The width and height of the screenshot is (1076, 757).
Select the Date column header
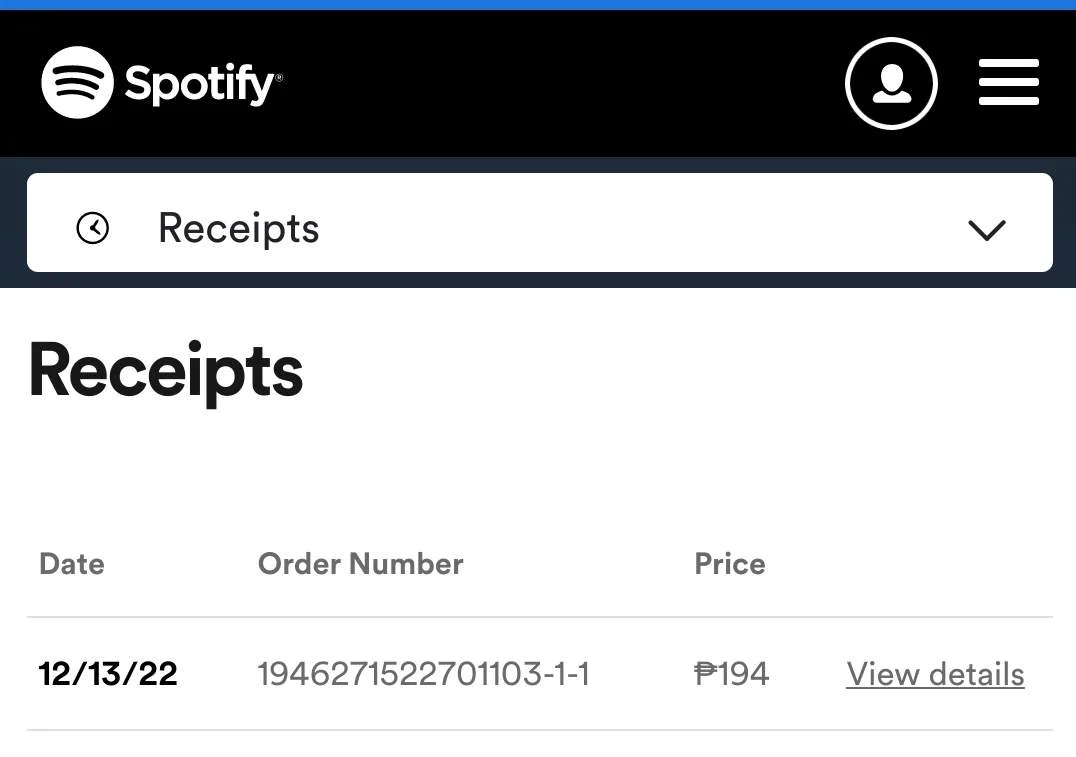pyautogui.click(x=72, y=564)
